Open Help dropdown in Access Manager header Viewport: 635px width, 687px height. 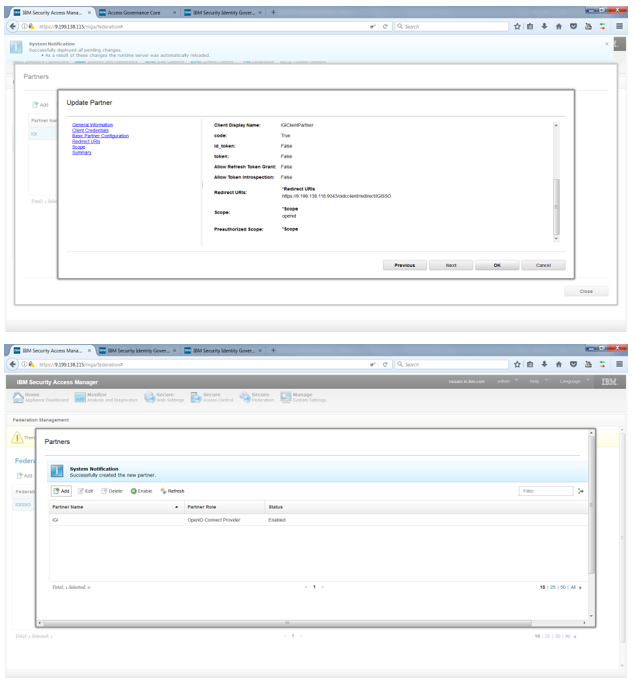[x=539, y=382]
